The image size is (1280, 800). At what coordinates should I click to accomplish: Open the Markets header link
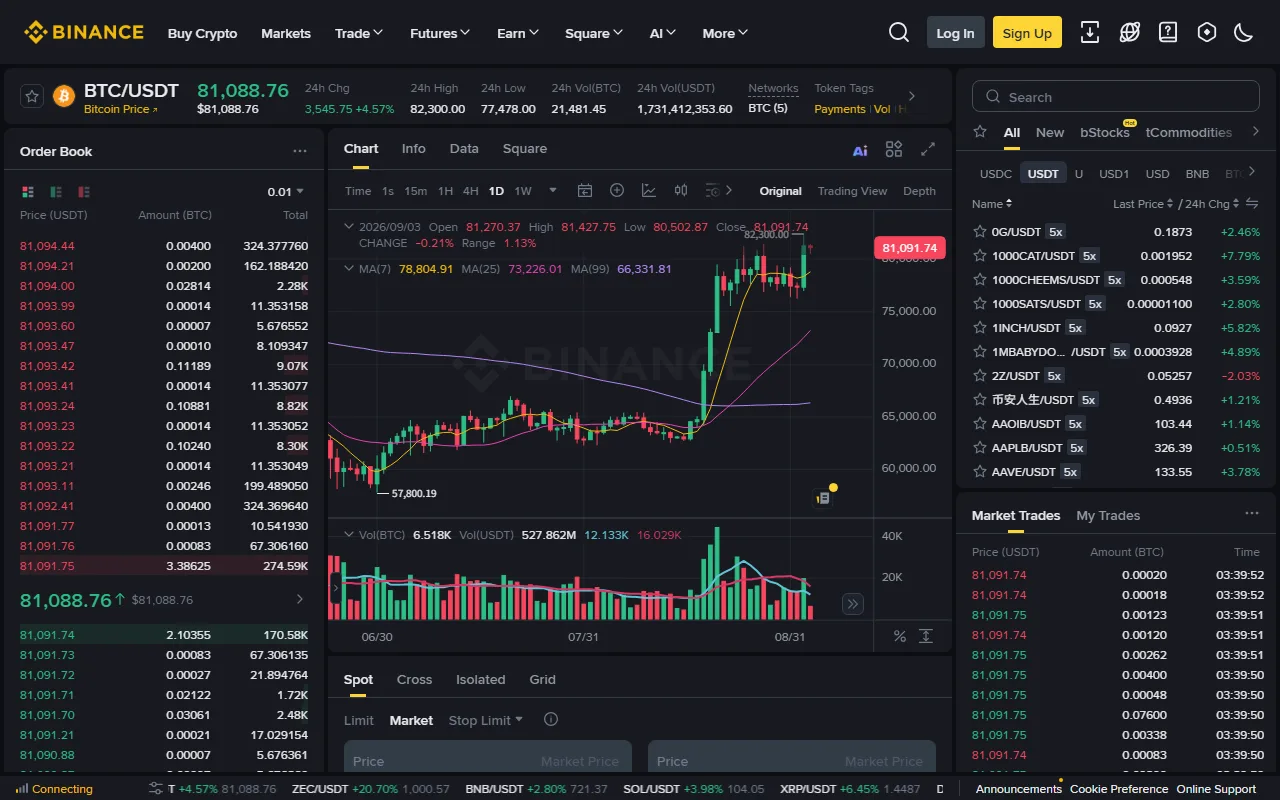click(x=286, y=33)
